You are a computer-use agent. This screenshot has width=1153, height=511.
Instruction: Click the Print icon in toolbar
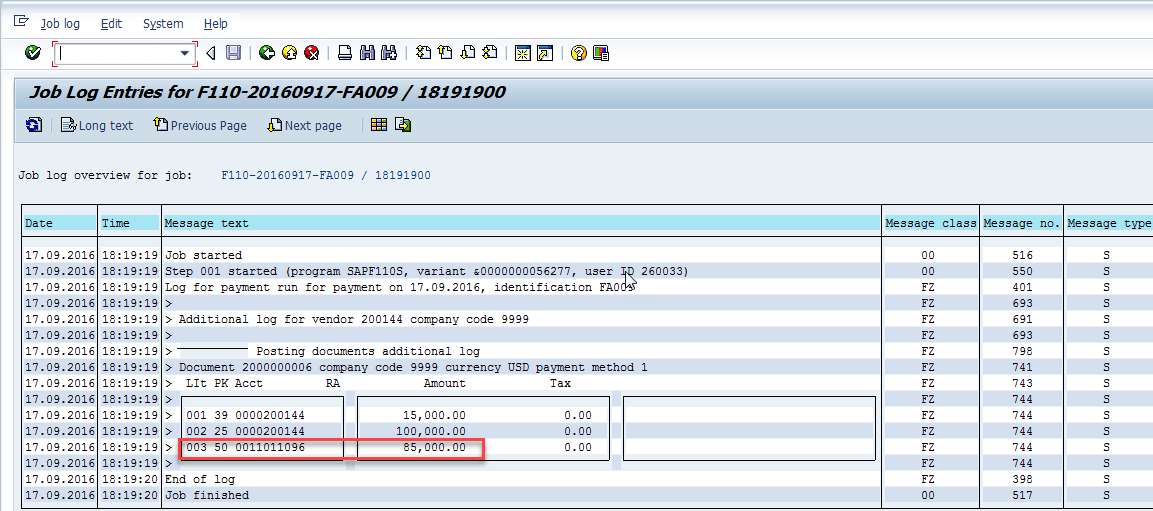click(345, 53)
